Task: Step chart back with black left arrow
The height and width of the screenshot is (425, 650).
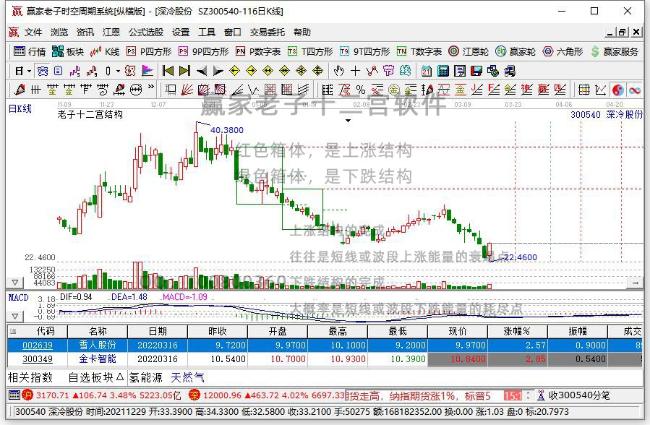Action: pyautogui.click(x=201, y=71)
